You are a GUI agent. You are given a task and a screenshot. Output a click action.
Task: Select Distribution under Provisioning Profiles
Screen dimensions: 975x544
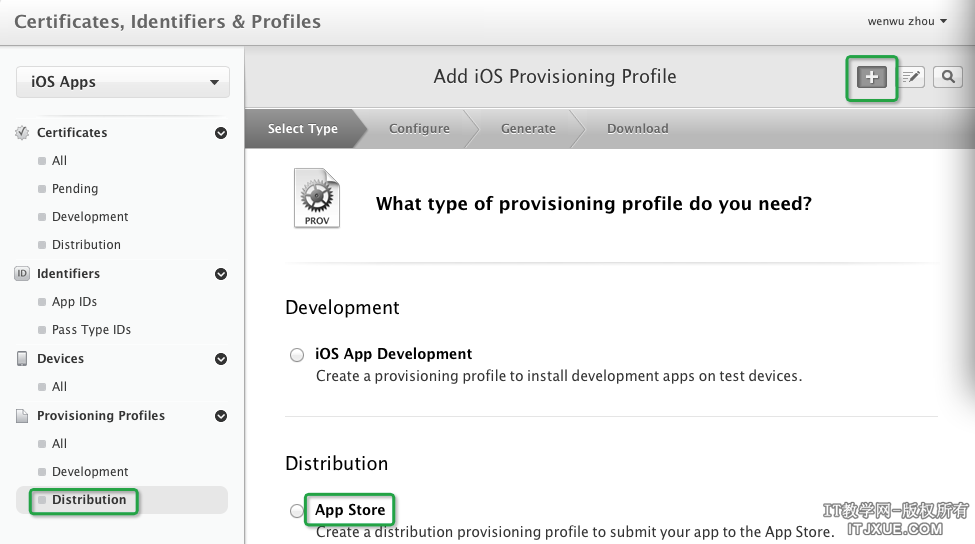89,500
